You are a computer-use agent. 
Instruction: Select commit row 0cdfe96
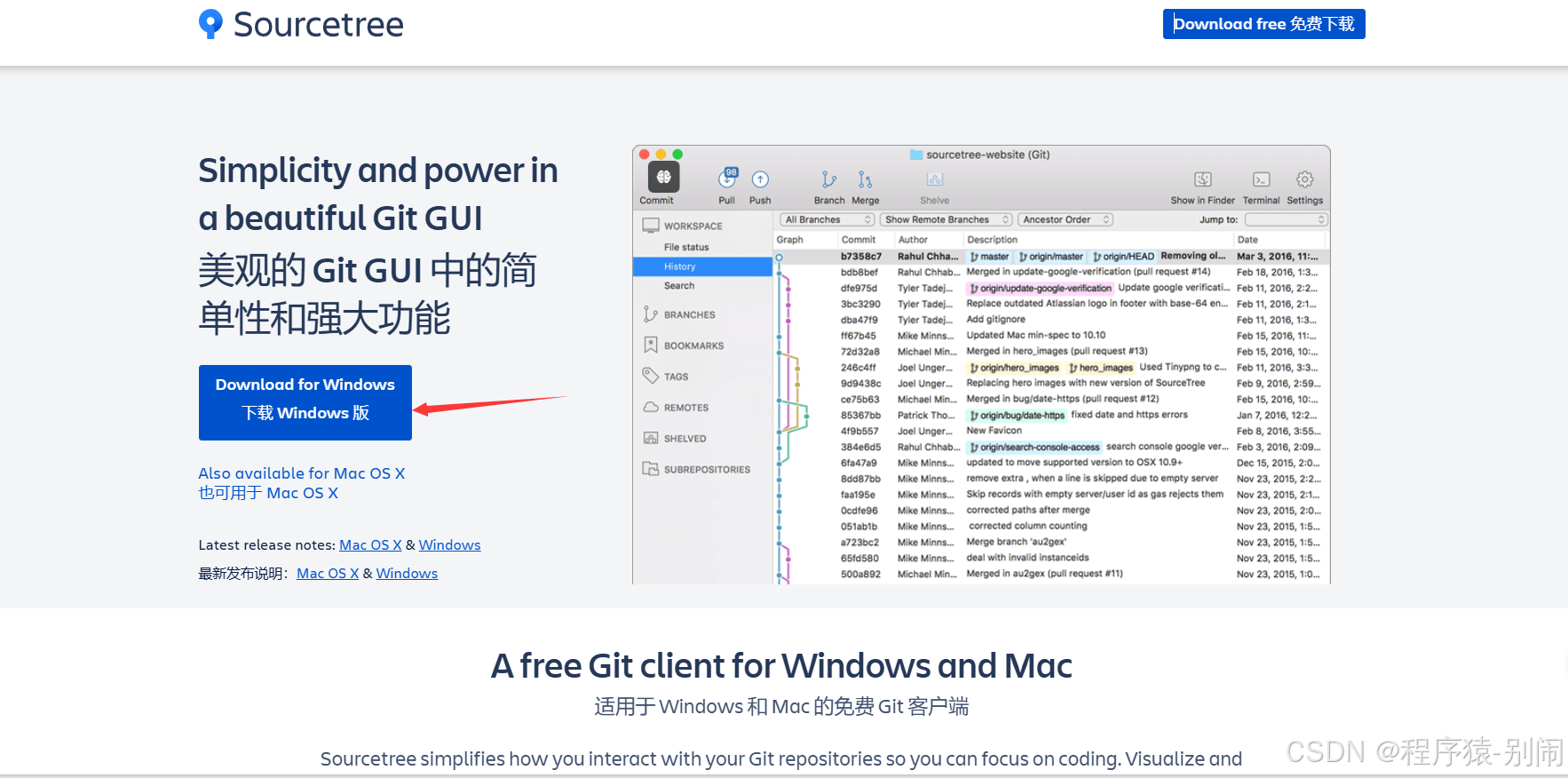(x=1051, y=511)
